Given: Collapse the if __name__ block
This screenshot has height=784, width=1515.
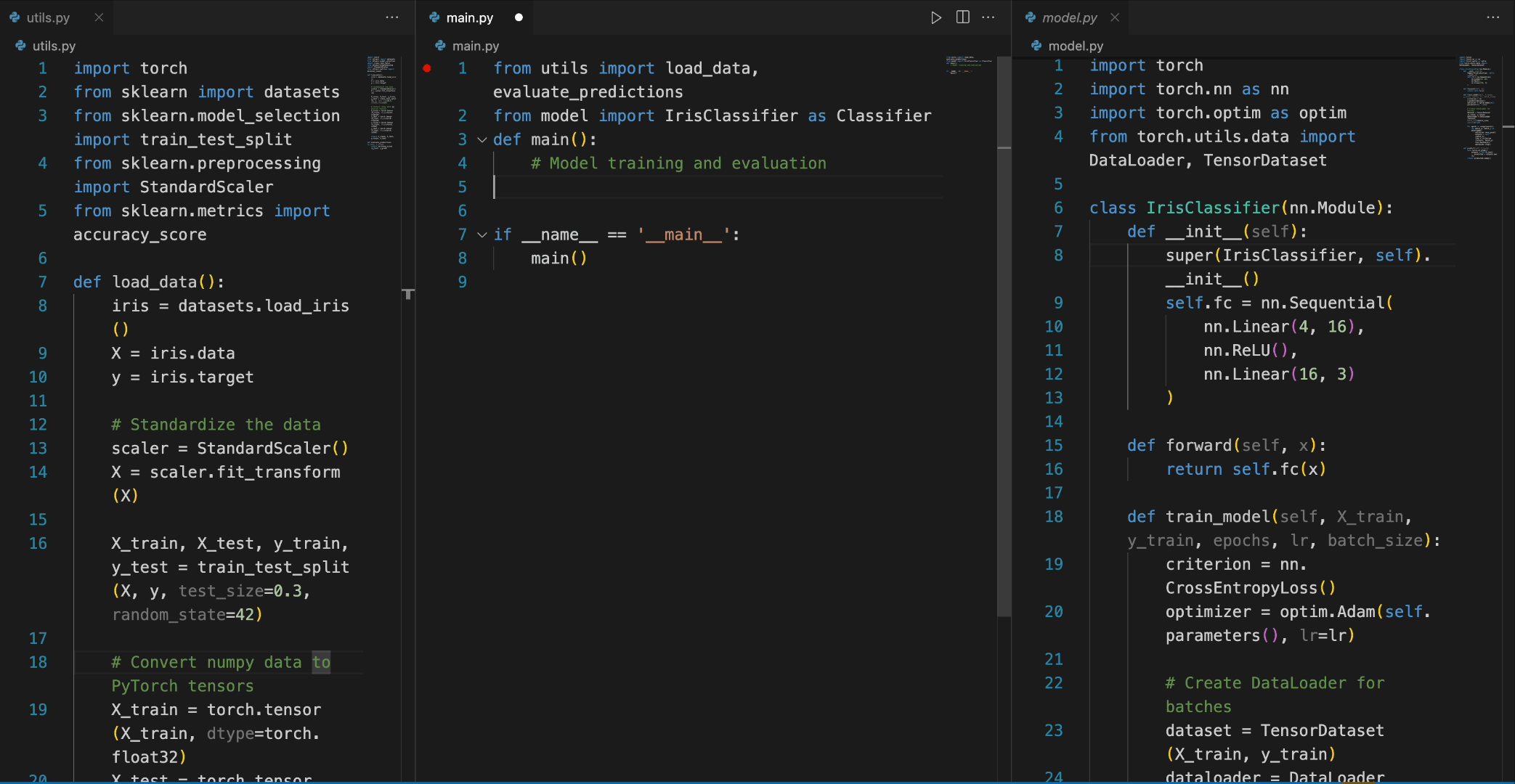Looking at the screenshot, I should pos(479,235).
